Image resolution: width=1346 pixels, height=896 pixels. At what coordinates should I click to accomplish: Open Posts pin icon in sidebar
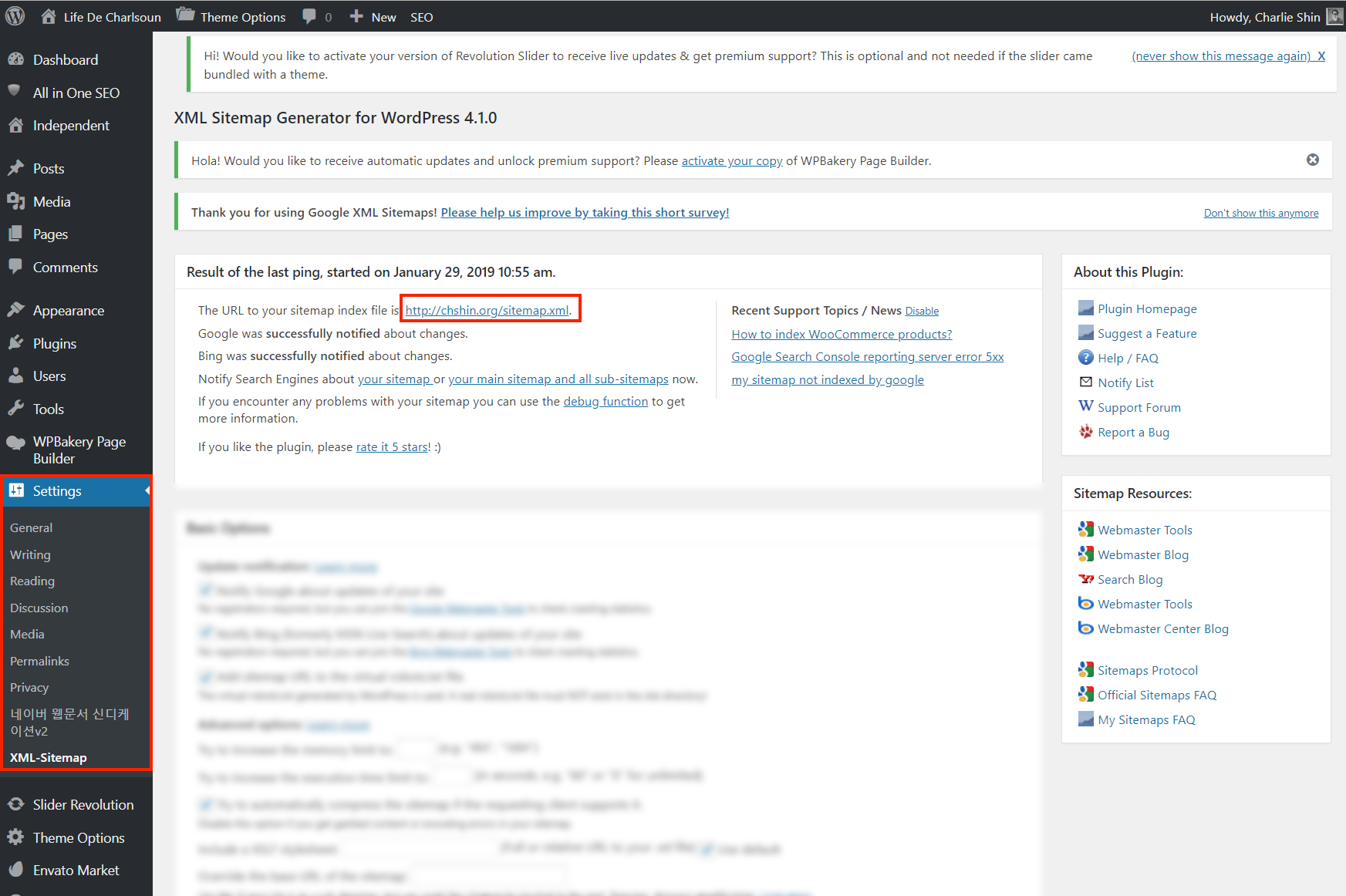click(15, 168)
